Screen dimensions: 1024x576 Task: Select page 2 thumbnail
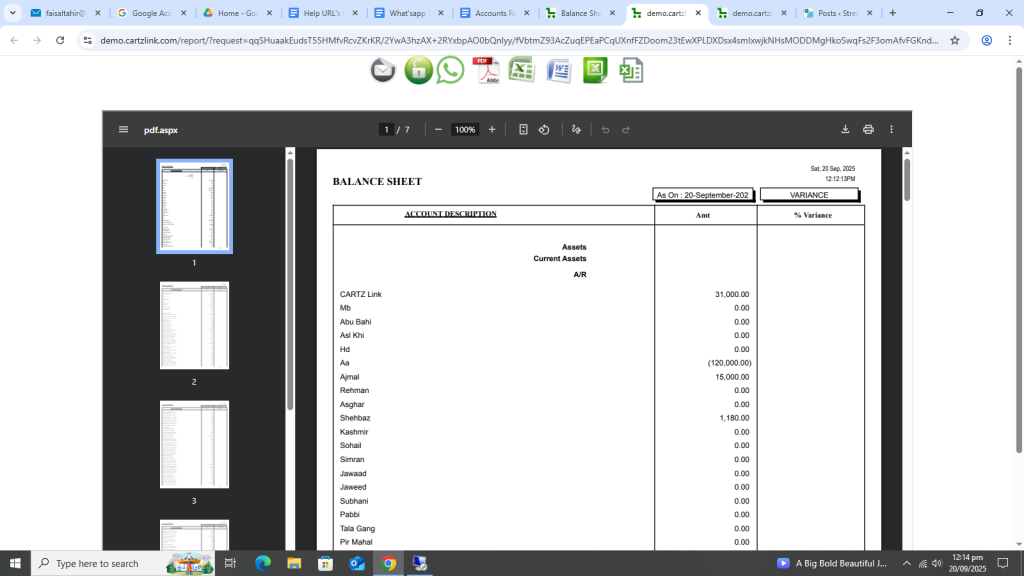click(x=194, y=325)
